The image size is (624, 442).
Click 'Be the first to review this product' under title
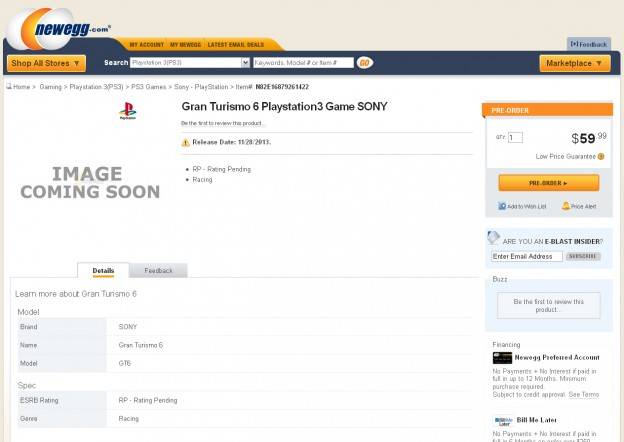click(222, 123)
